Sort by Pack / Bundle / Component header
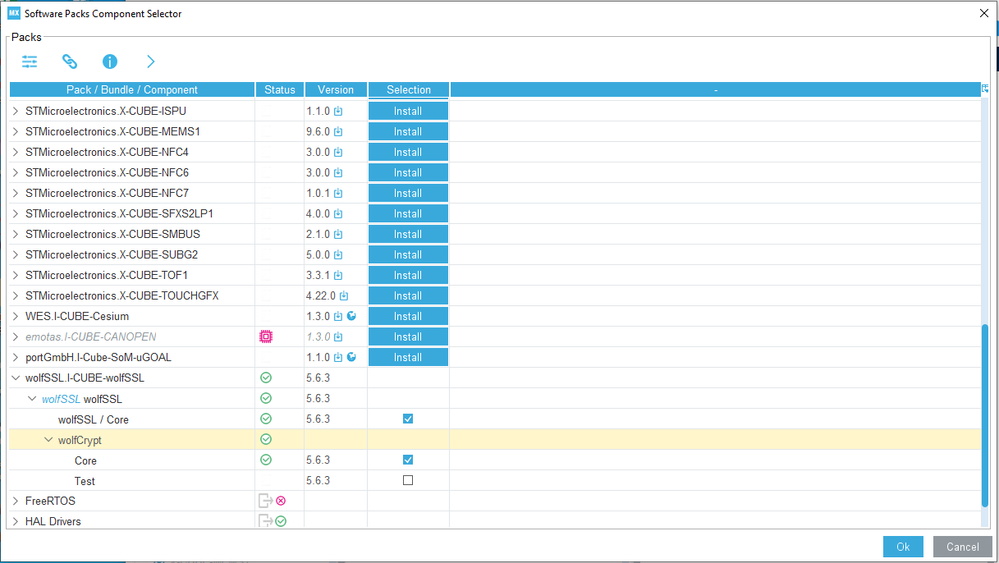The image size is (999, 563). [x=132, y=90]
